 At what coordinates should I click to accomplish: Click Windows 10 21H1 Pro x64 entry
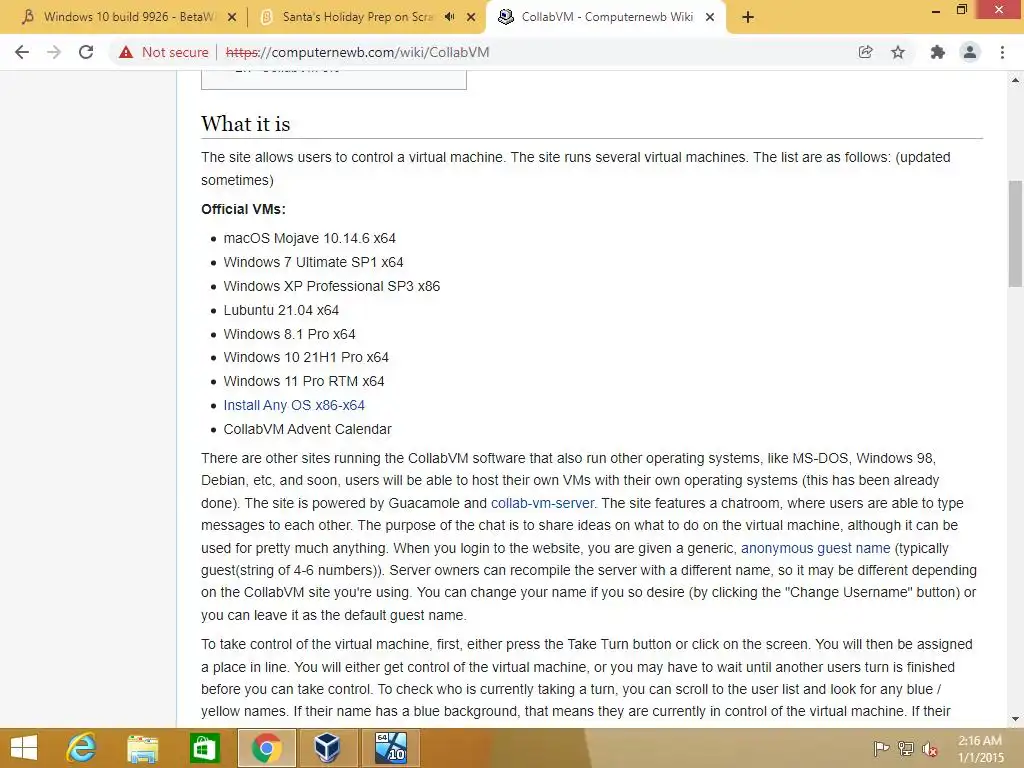306,358
